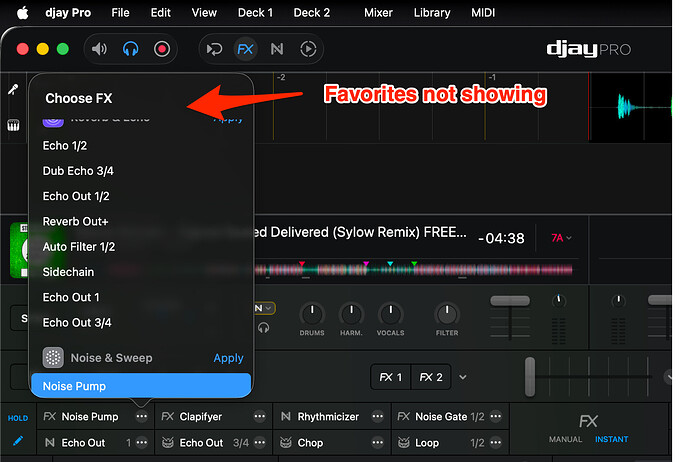Open options for Clapifyer FX pad
The image size is (690, 462).
tap(260, 417)
